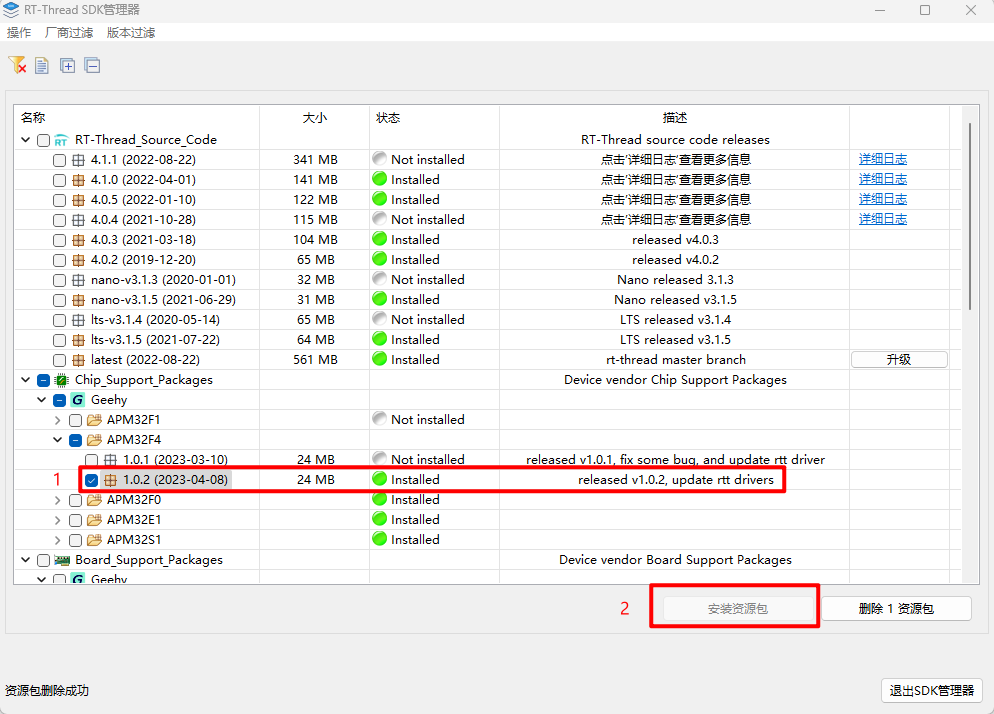
Task: Click the green status dot for 4.0.5
Action: [x=380, y=199]
